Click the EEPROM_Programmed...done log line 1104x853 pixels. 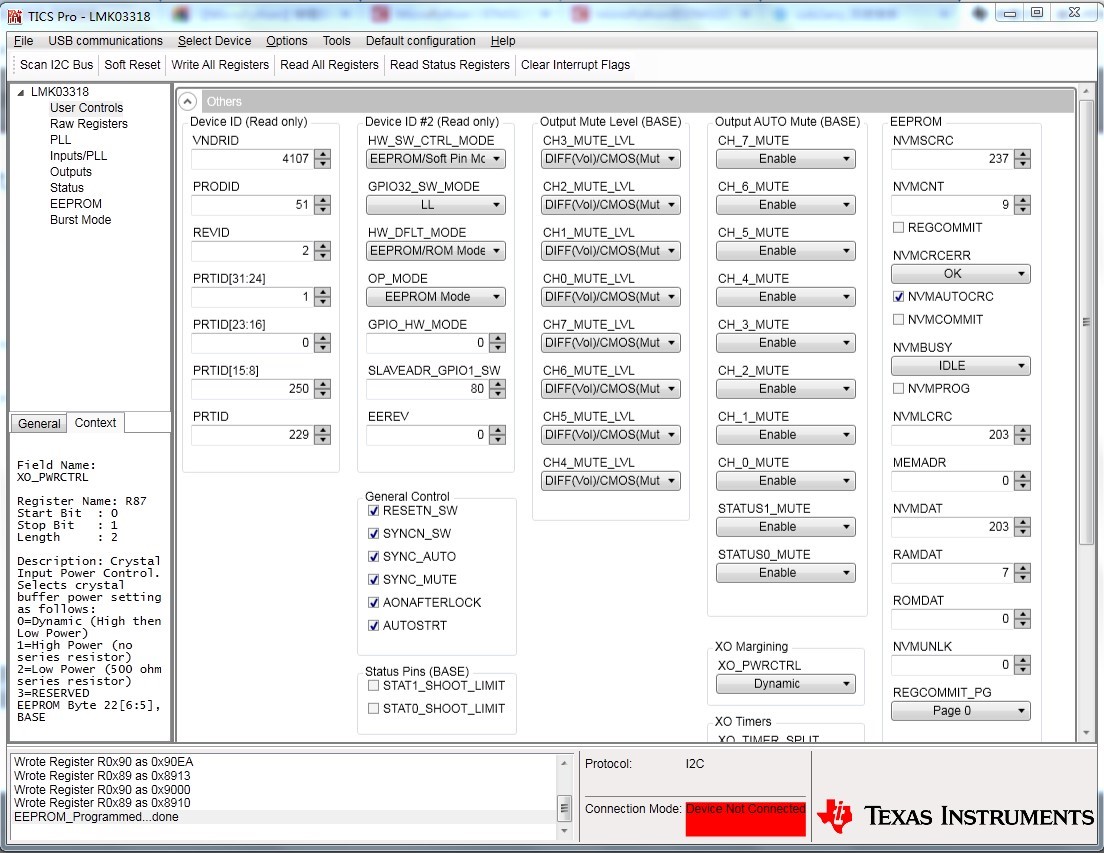click(96, 817)
